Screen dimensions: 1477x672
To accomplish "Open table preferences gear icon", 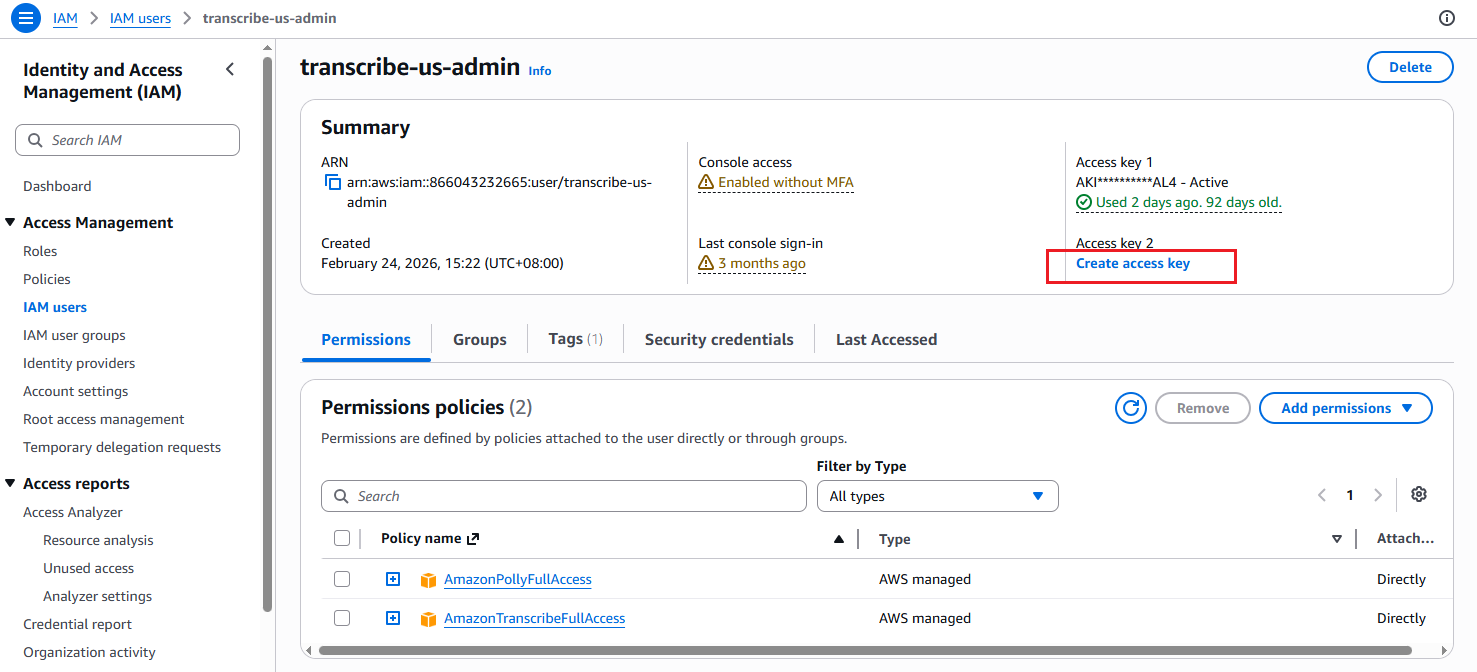I will coord(1418,494).
